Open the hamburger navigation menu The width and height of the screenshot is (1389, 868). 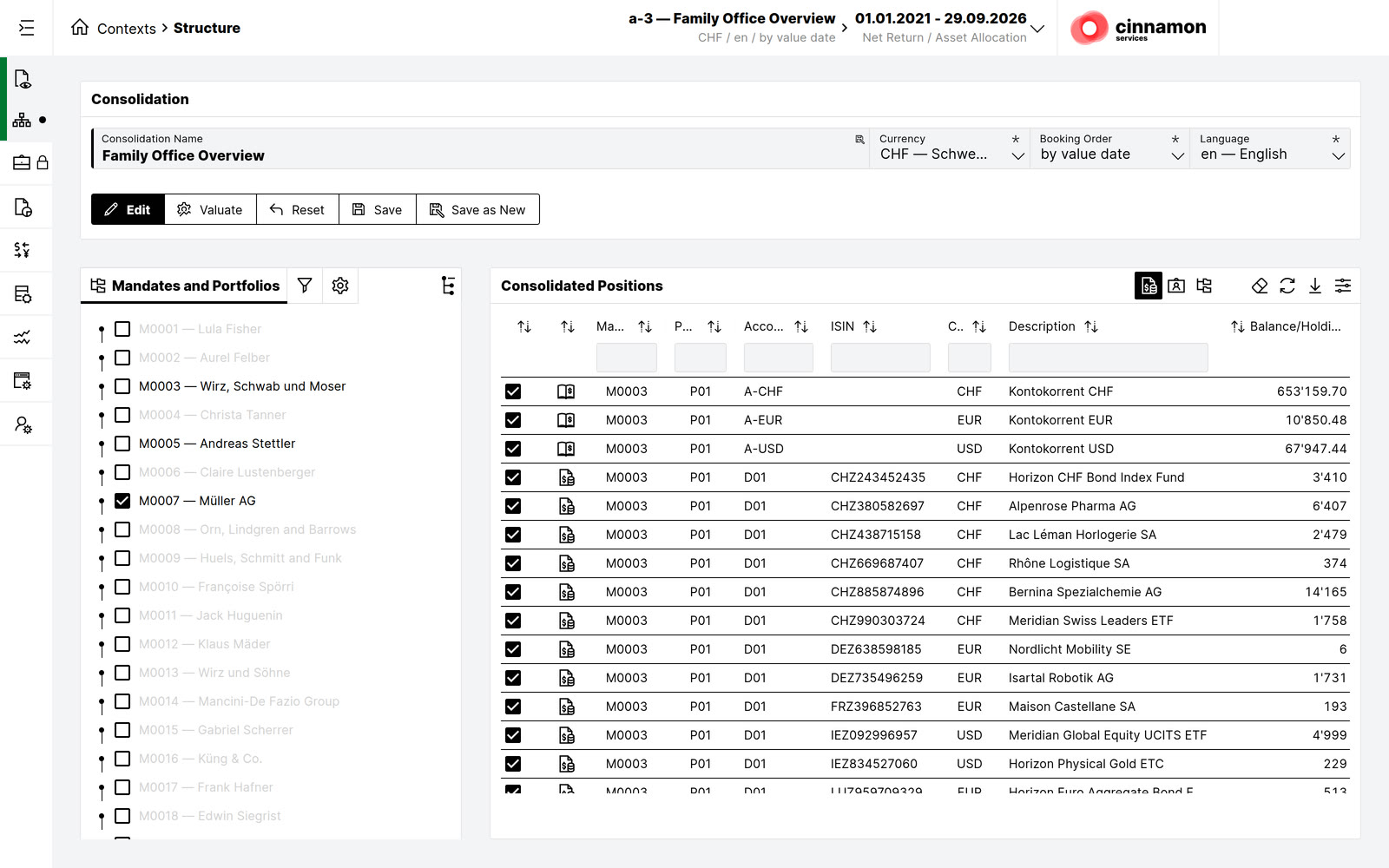point(27,28)
